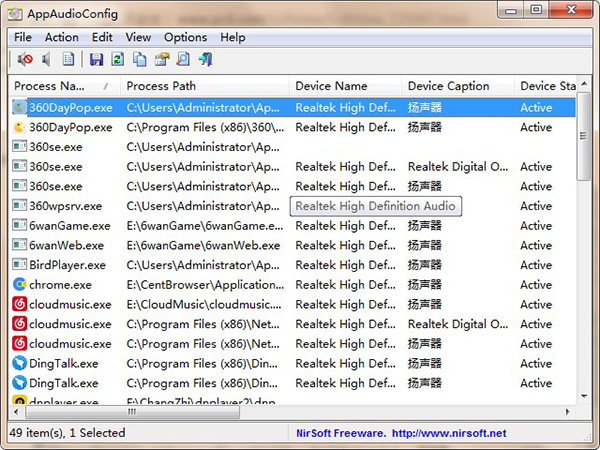600x450 pixels.
Task: Open the View menu
Action: 138,38
